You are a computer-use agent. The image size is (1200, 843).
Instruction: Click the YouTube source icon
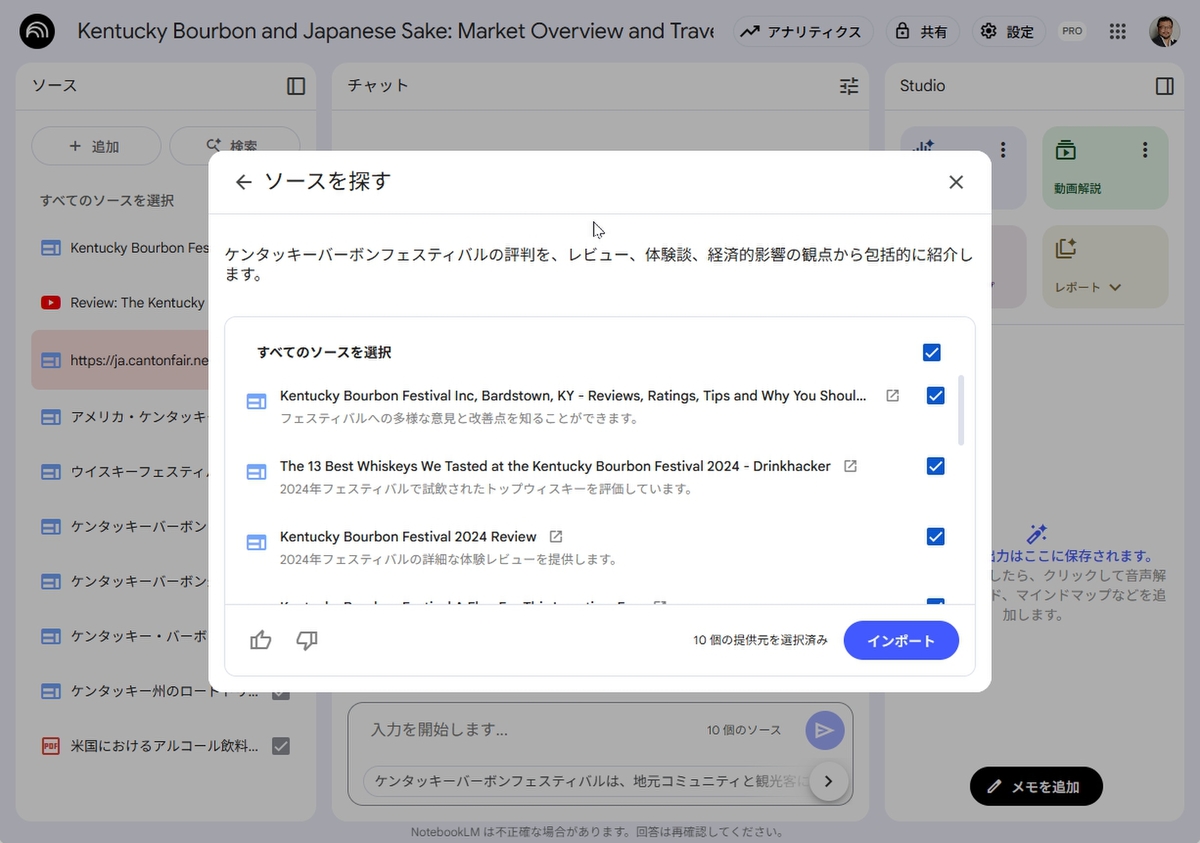coord(51,303)
